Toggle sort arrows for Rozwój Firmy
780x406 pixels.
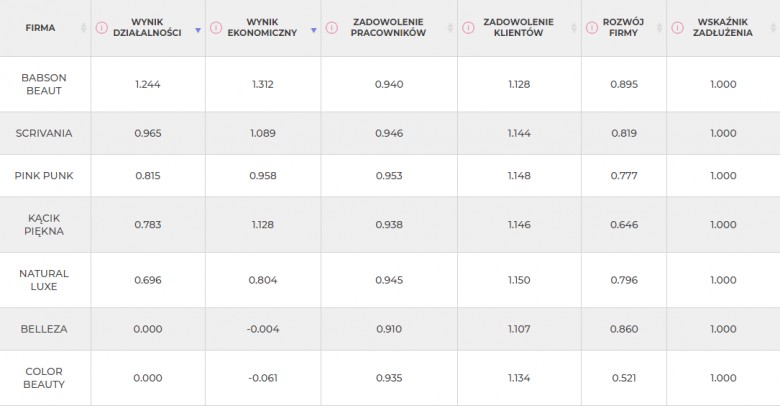coord(660,28)
